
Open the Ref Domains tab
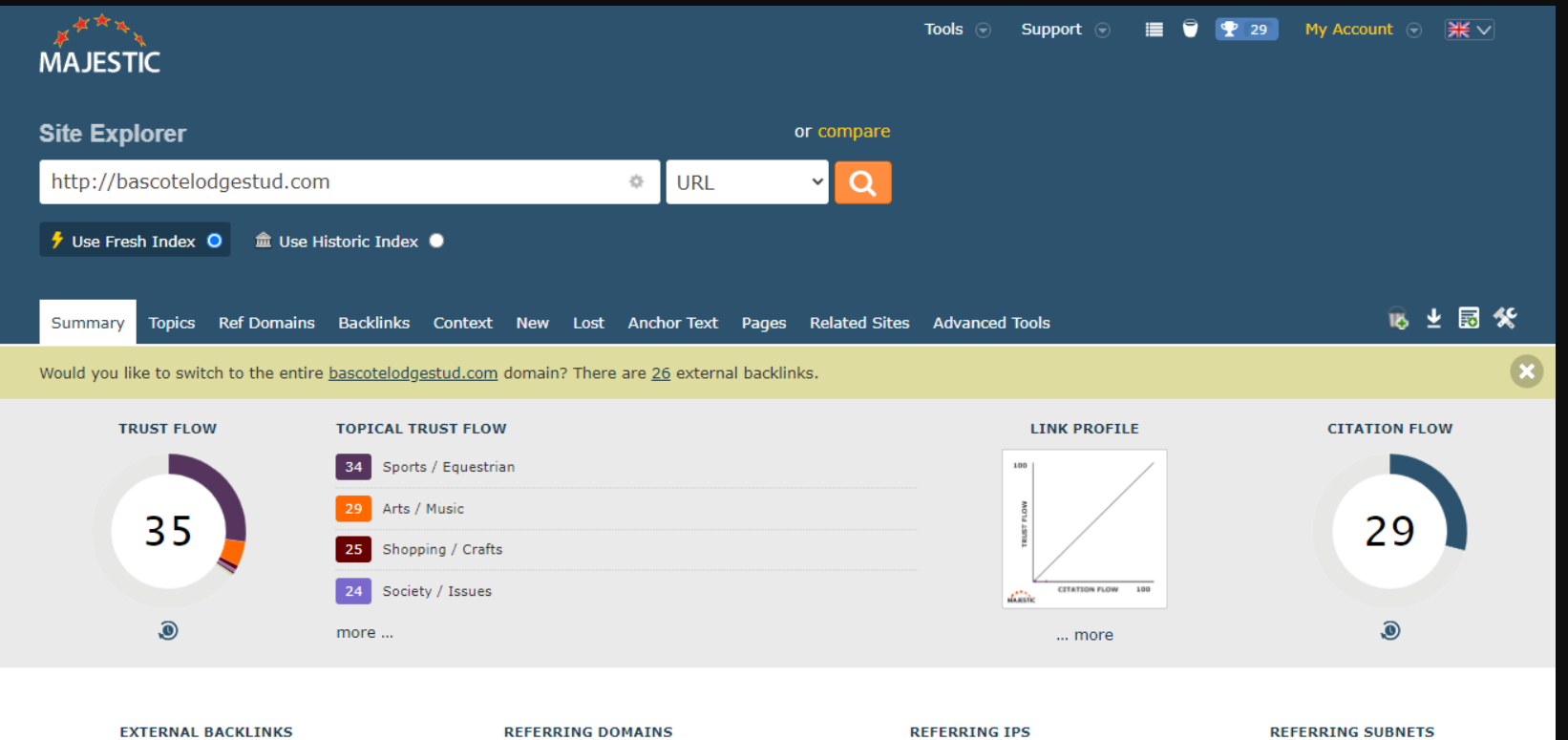(x=266, y=323)
